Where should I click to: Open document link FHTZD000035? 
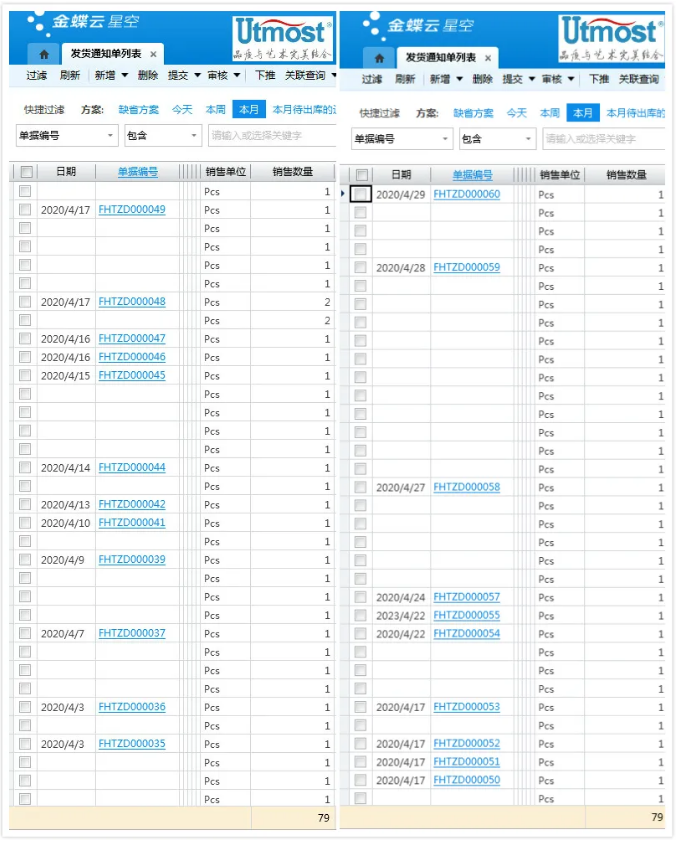click(132, 743)
